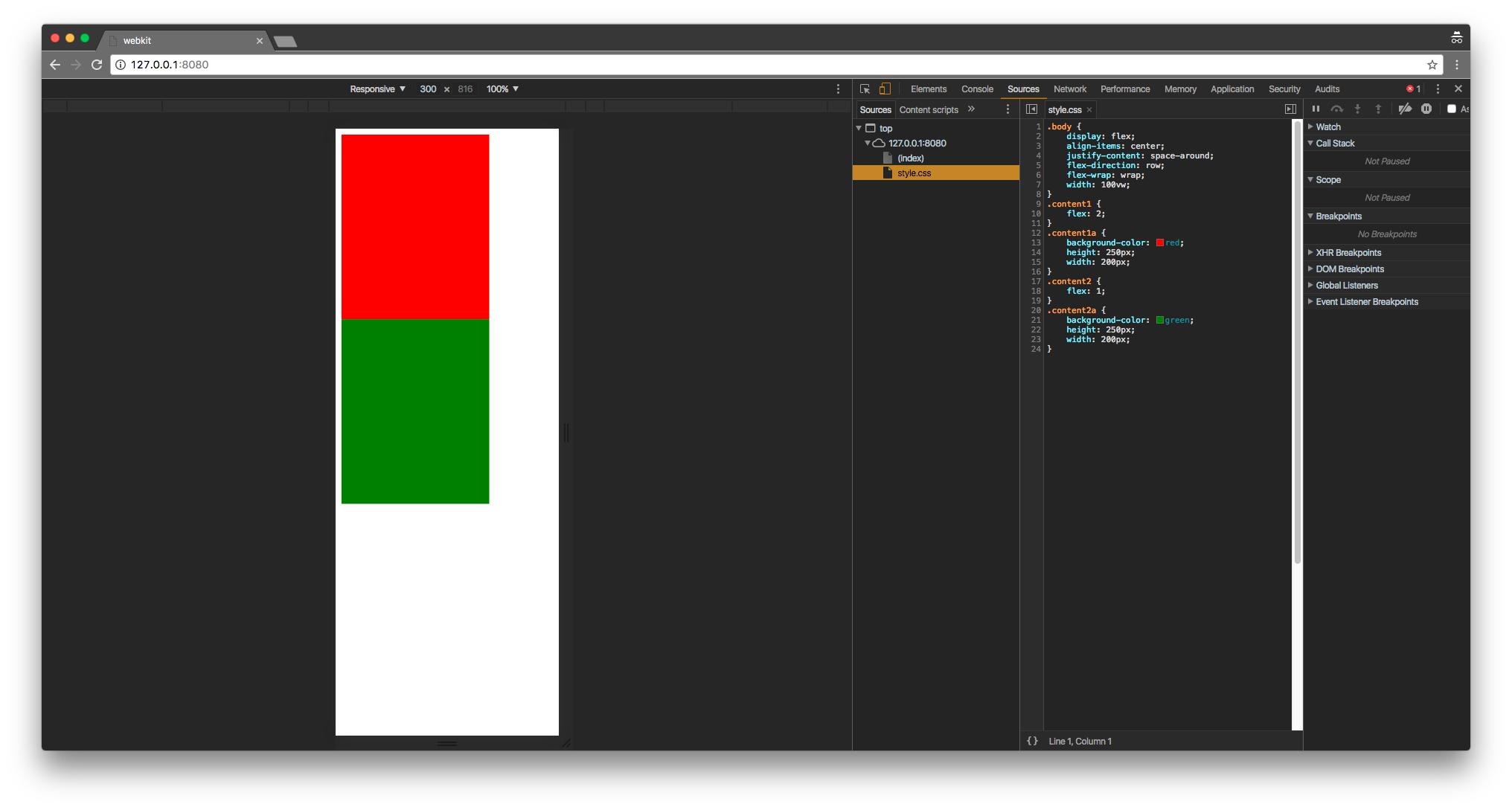Screen dimensions: 1512x810
Task: Reload the page
Action: point(97,65)
